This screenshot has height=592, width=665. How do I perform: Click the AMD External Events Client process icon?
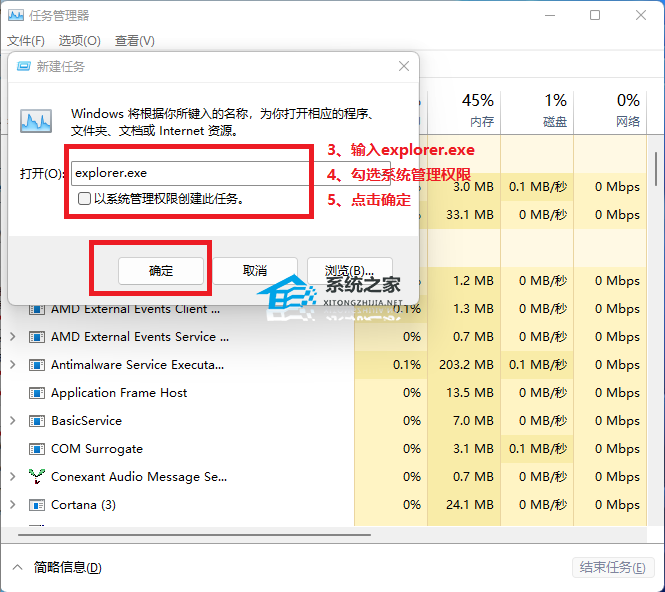pyautogui.click(x=37, y=309)
